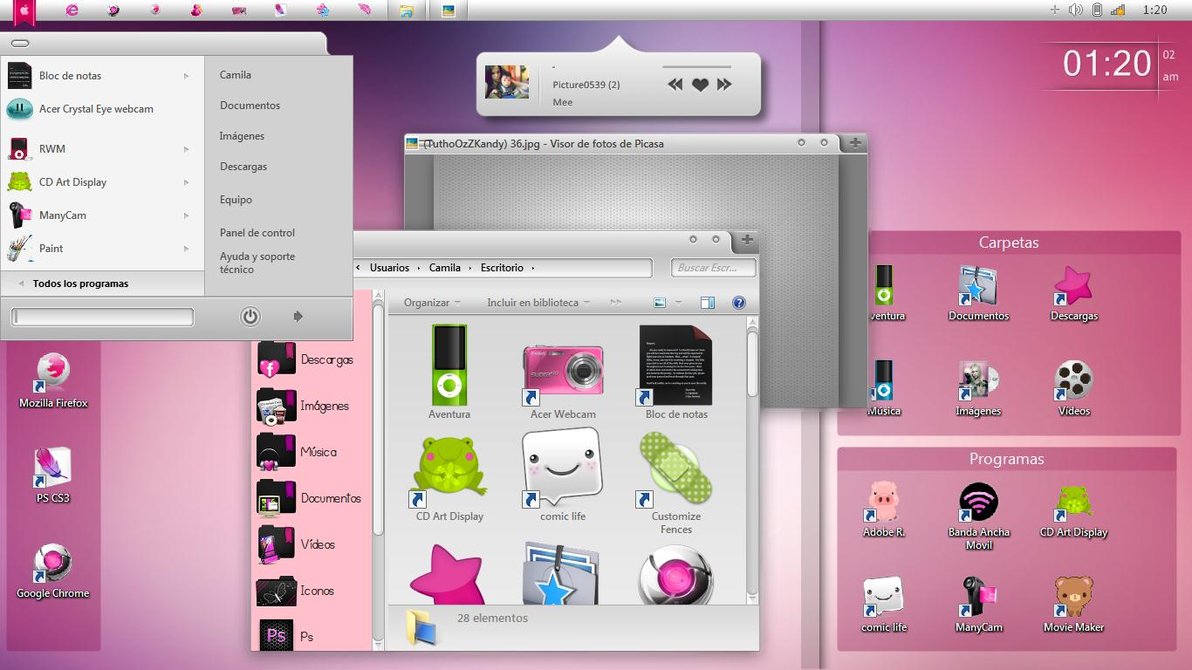The image size is (1192, 670).
Task: Click the help question mark icon in explorer
Action: point(739,303)
